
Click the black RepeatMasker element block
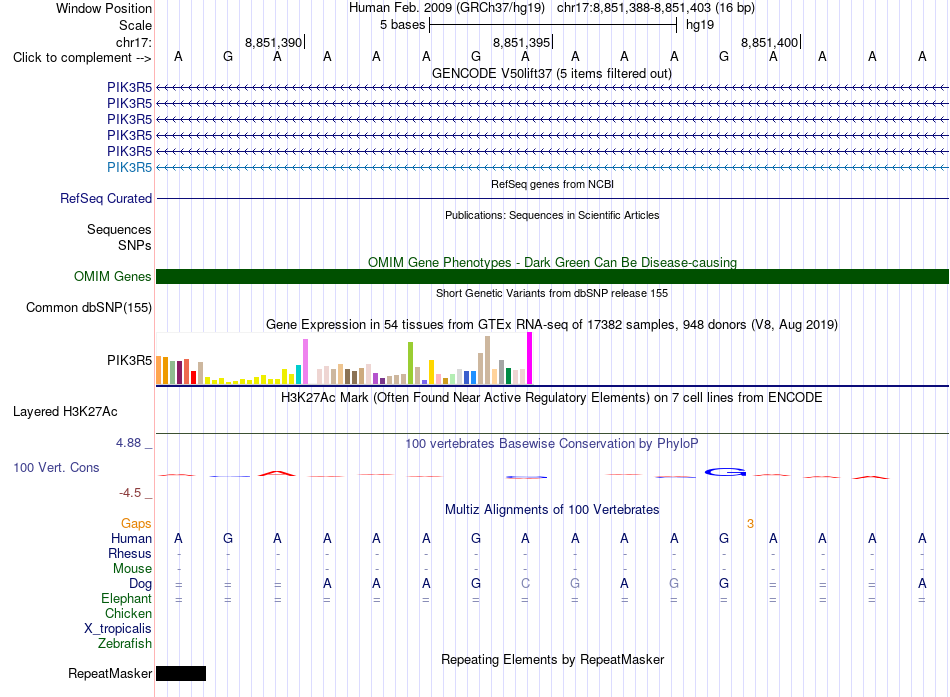pyautogui.click(x=181, y=673)
